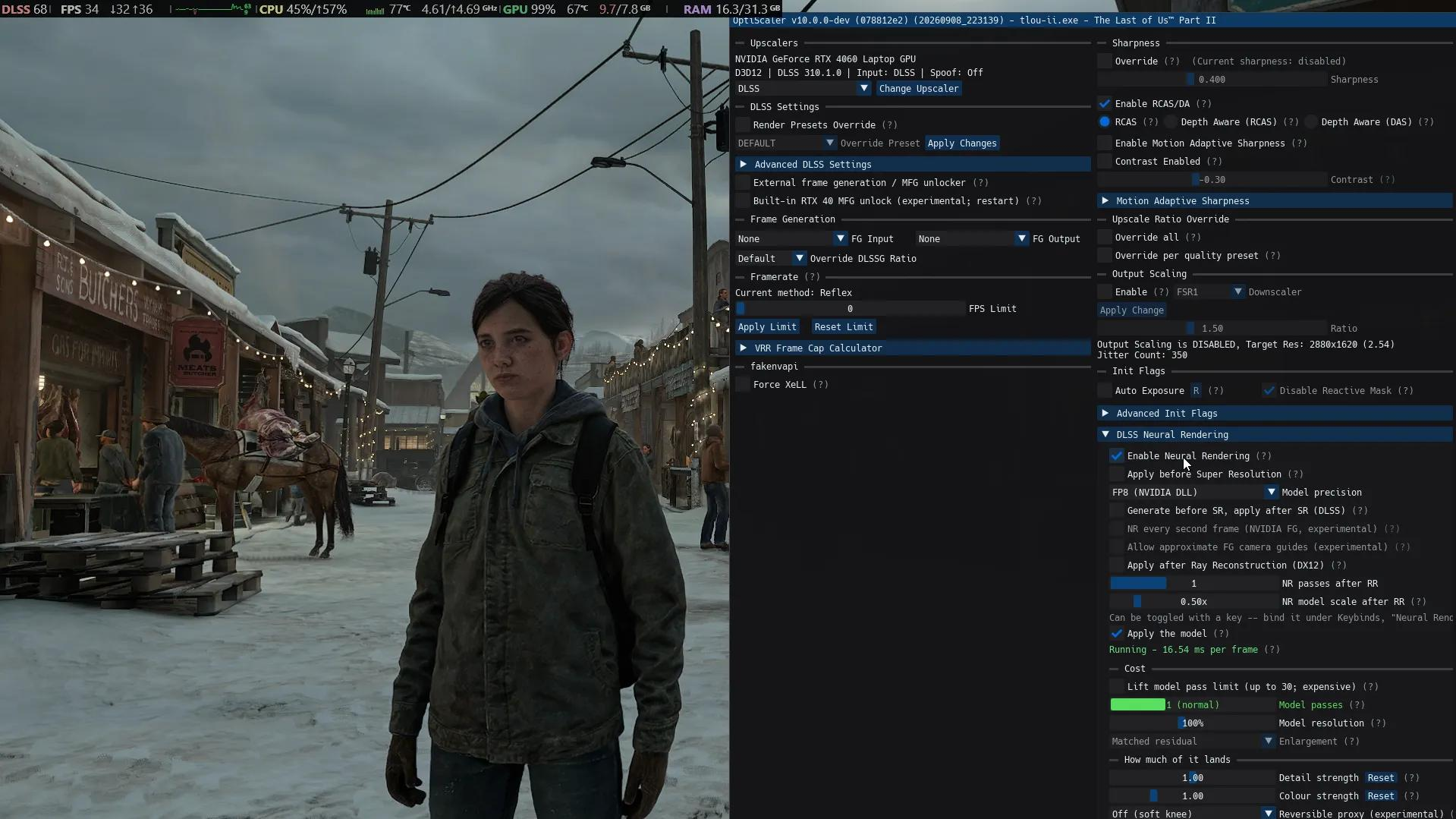The image size is (1456, 819).
Task: Toggle Built-in RTX 40 MFG unlock
Action: [x=743, y=201]
